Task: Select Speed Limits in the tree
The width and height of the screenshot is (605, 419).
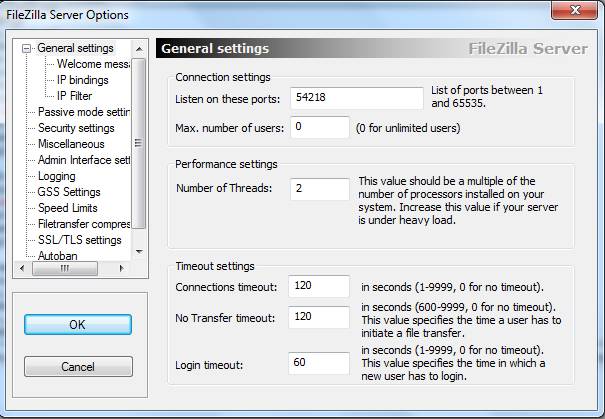Action: (68, 208)
